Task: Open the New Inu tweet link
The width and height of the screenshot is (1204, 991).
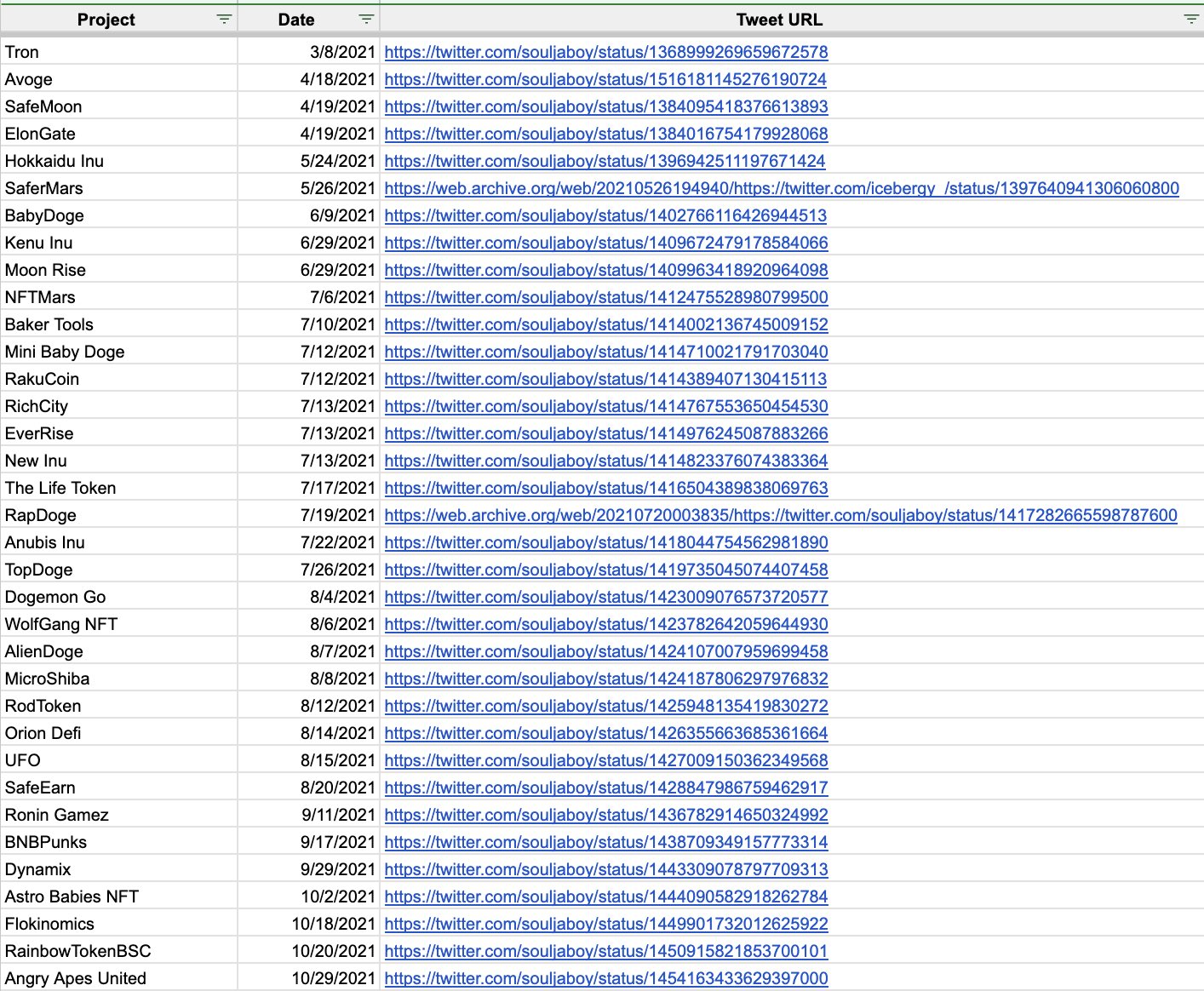Action: click(x=606, y=461)
